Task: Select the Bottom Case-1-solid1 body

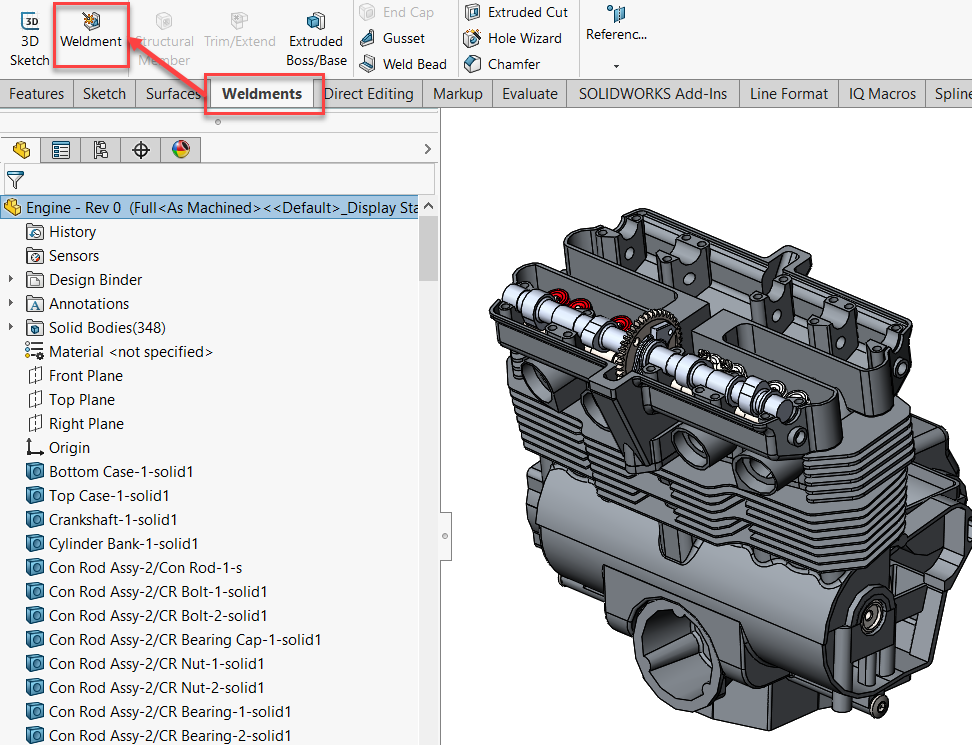Action: [x=110, y=472]
